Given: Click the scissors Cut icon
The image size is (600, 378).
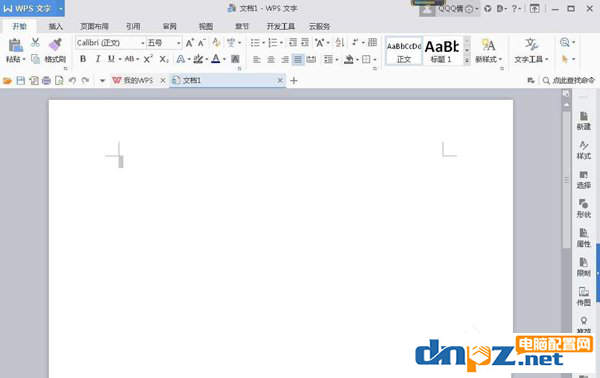Looking at the screenshot, I should click(x=36, y=42).
